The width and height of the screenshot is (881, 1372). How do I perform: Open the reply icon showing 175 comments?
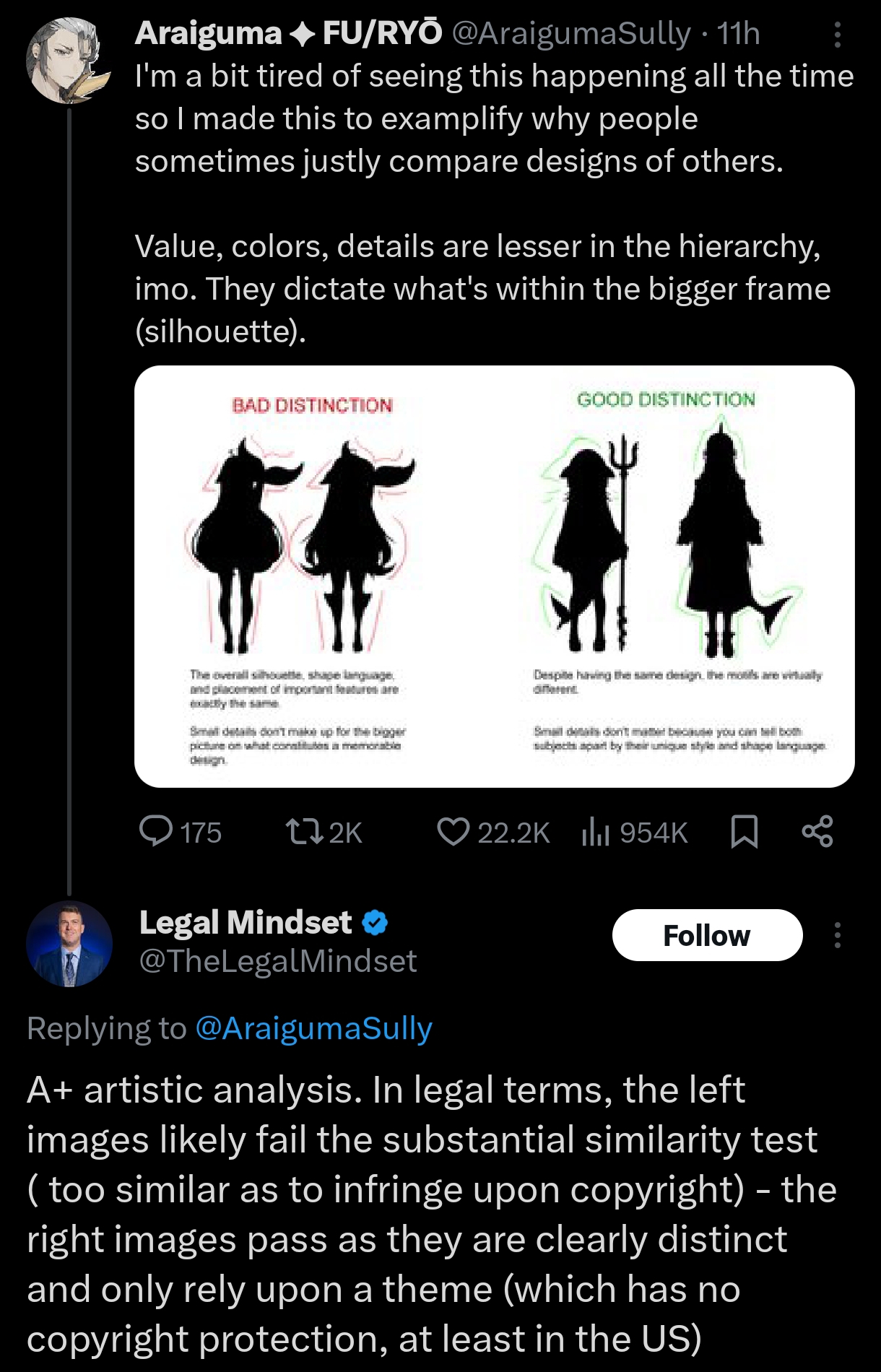point(156,832)
